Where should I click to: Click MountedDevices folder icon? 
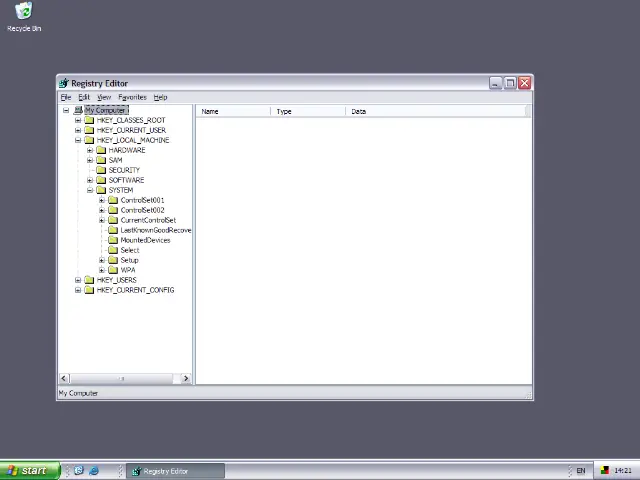113,240
